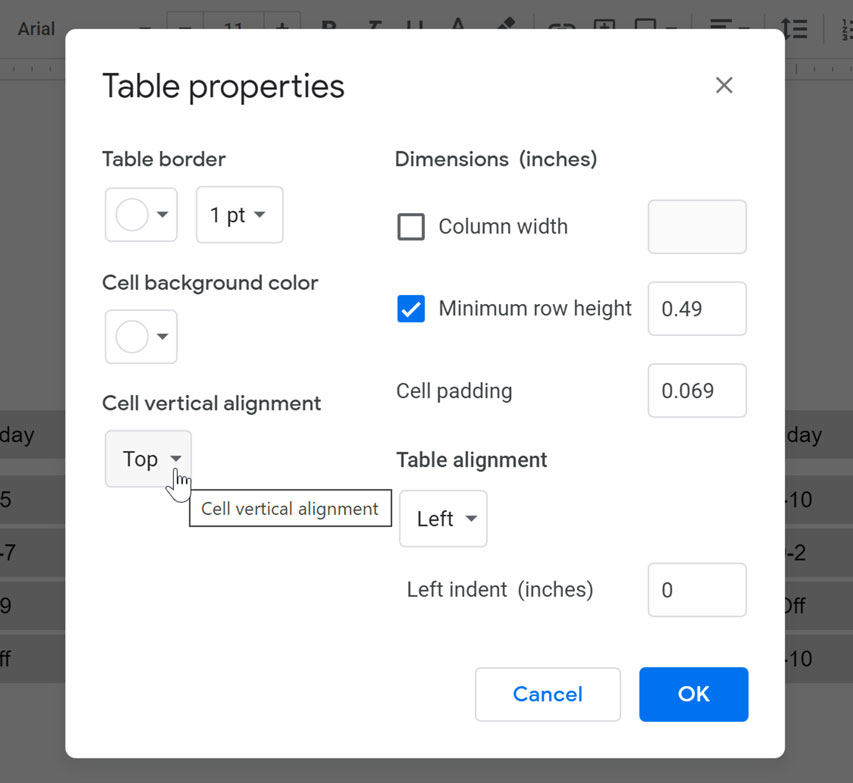Apply bold formatting in the toolbar

coord(330,28)
